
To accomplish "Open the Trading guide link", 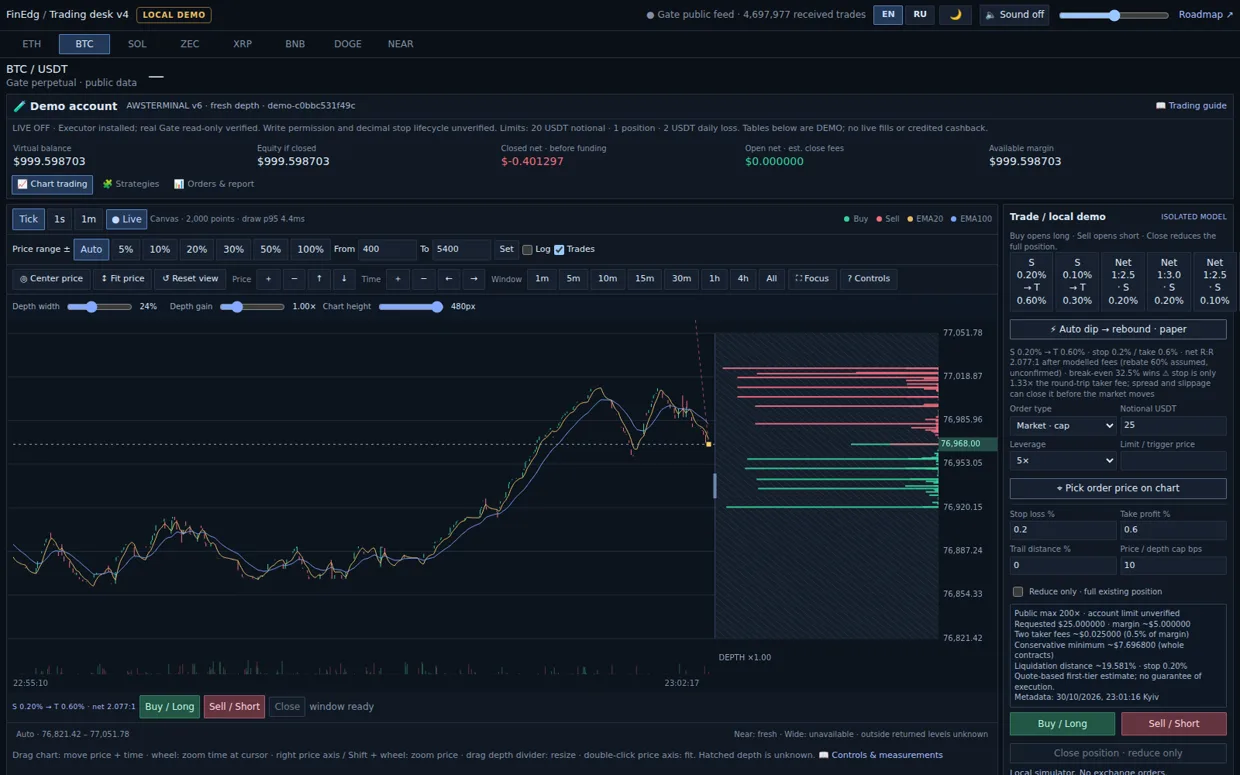I will (x=1191, y=106).
